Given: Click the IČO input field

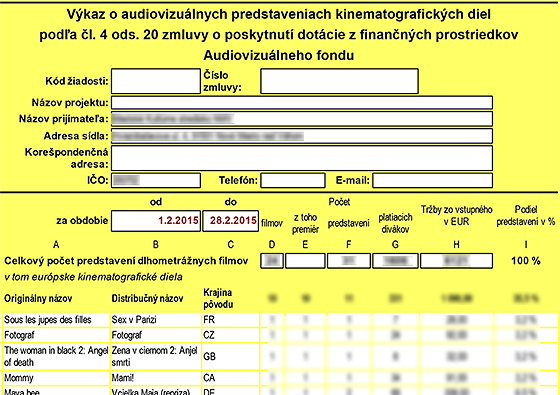Looking at the screenshot, I should point(156,180).
